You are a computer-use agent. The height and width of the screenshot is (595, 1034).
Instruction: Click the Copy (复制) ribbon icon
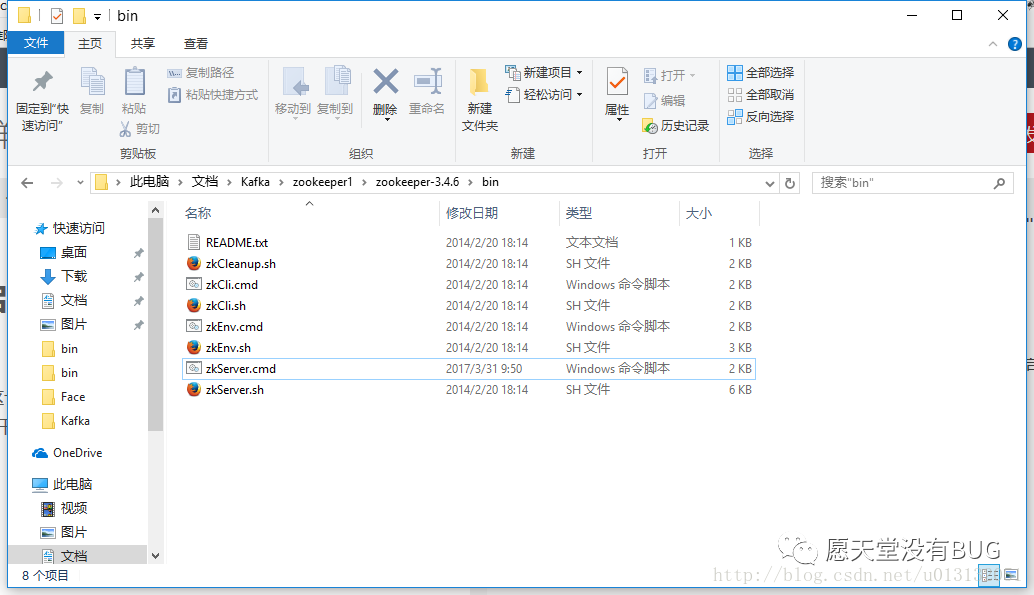[x=92, y=81]
